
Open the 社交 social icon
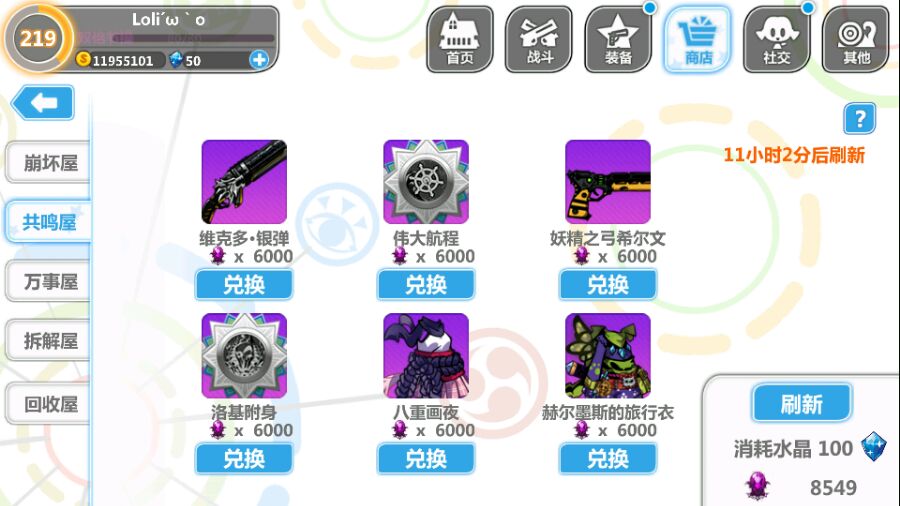click(x=777, y=40)
